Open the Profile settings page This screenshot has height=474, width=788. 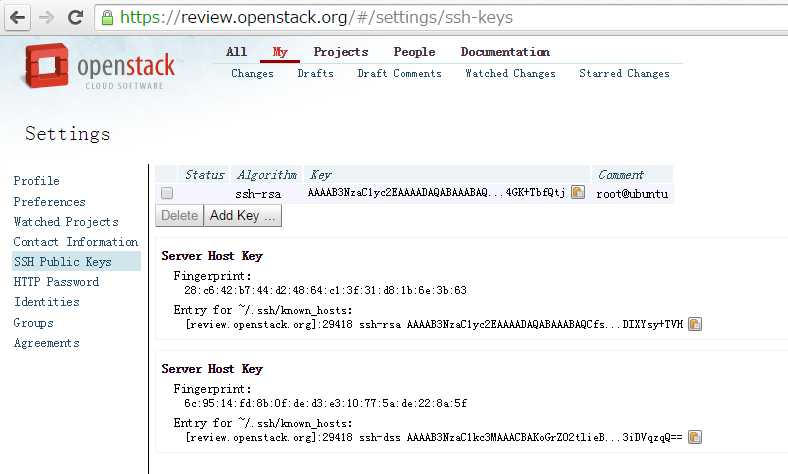click(37, 180)
